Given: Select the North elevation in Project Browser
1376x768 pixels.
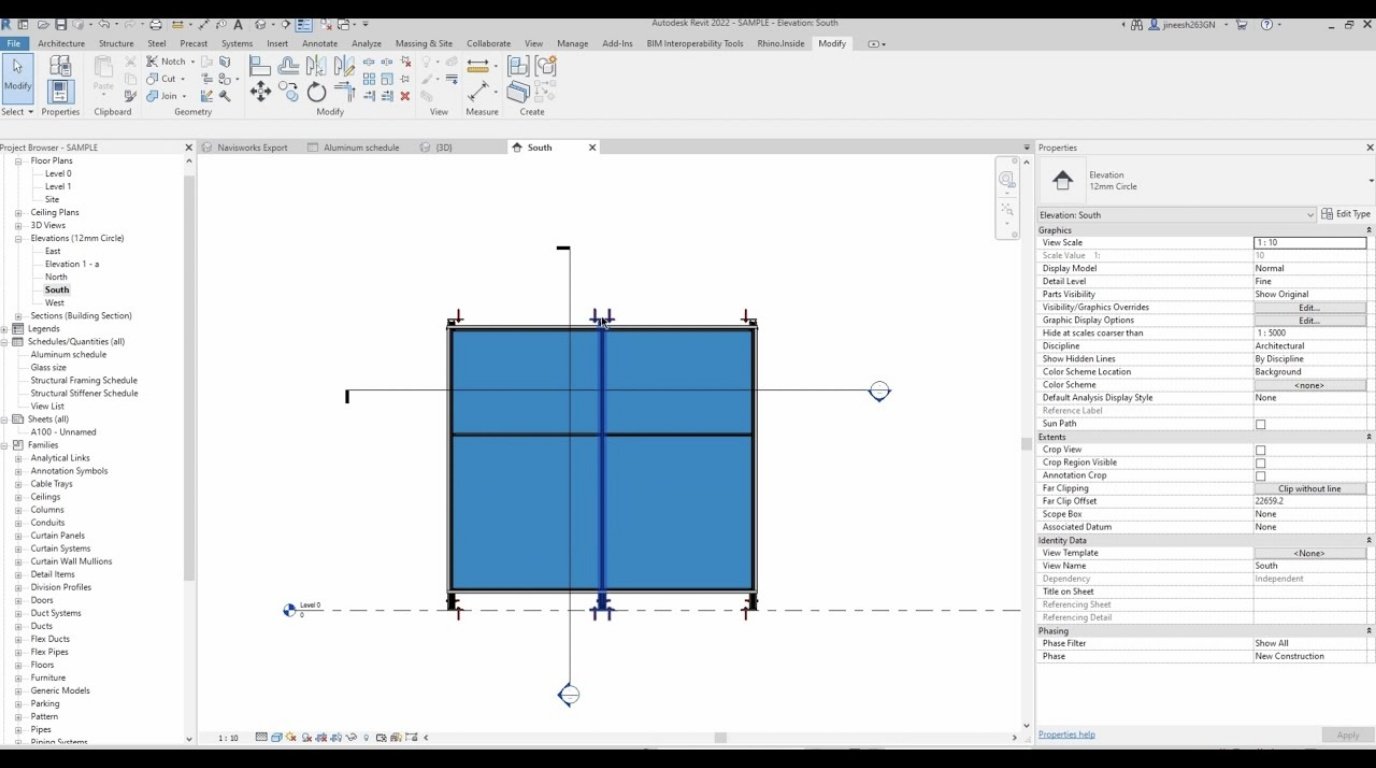Looking at the screenshot, I should (56, 277).
